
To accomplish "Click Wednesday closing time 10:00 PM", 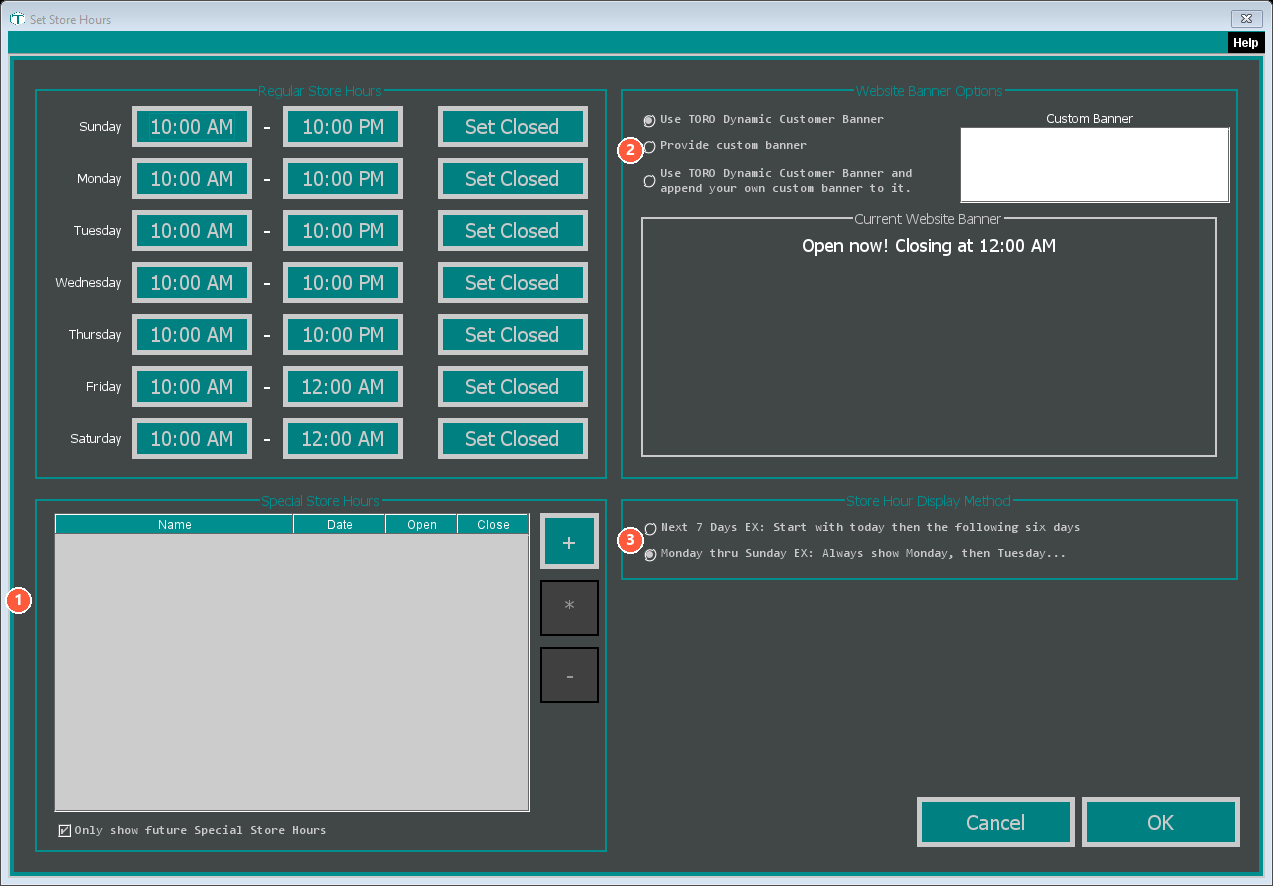I will (x=343, y=283).
